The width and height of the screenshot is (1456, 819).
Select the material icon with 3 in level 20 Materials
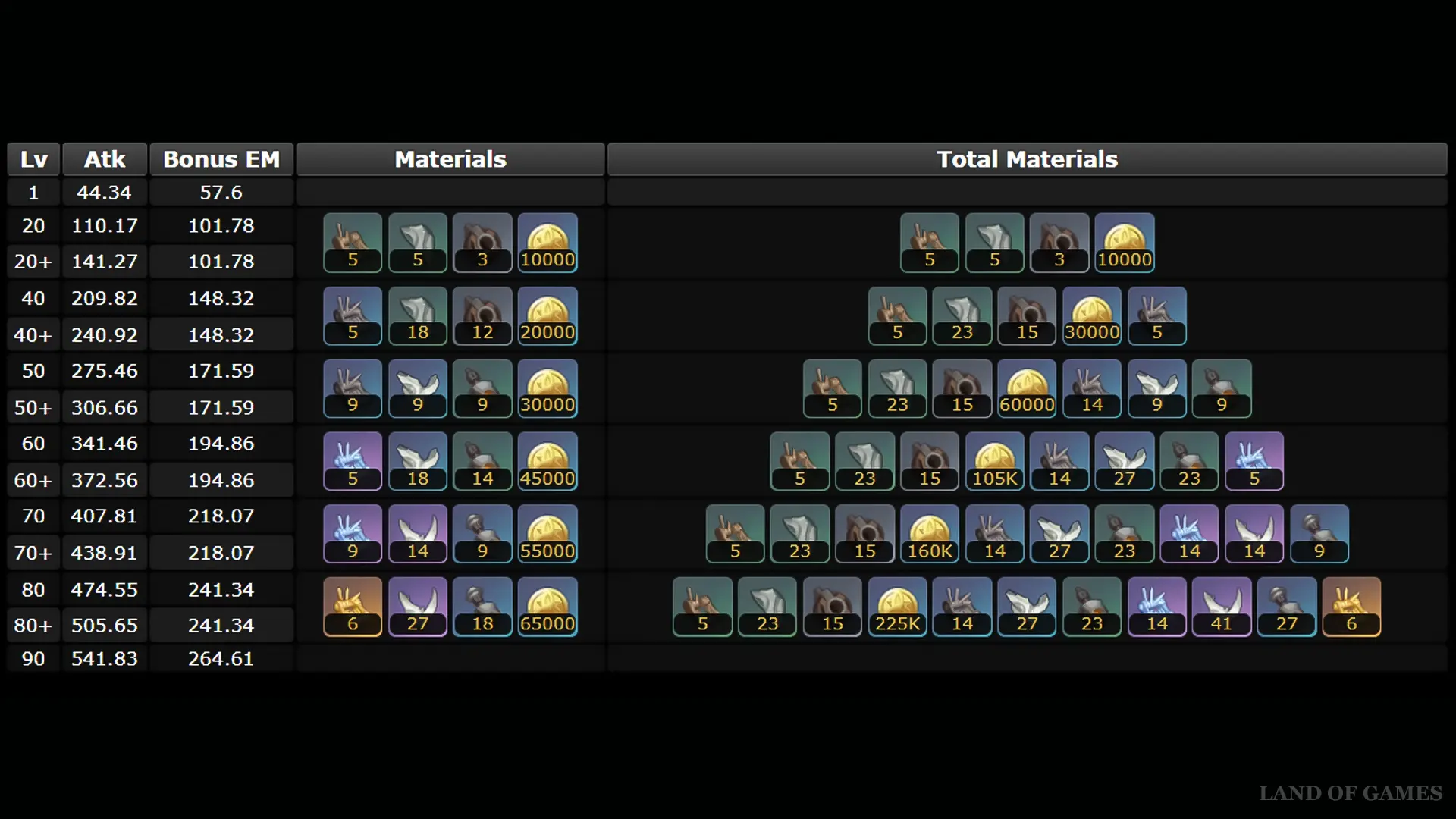click(482, 243)
